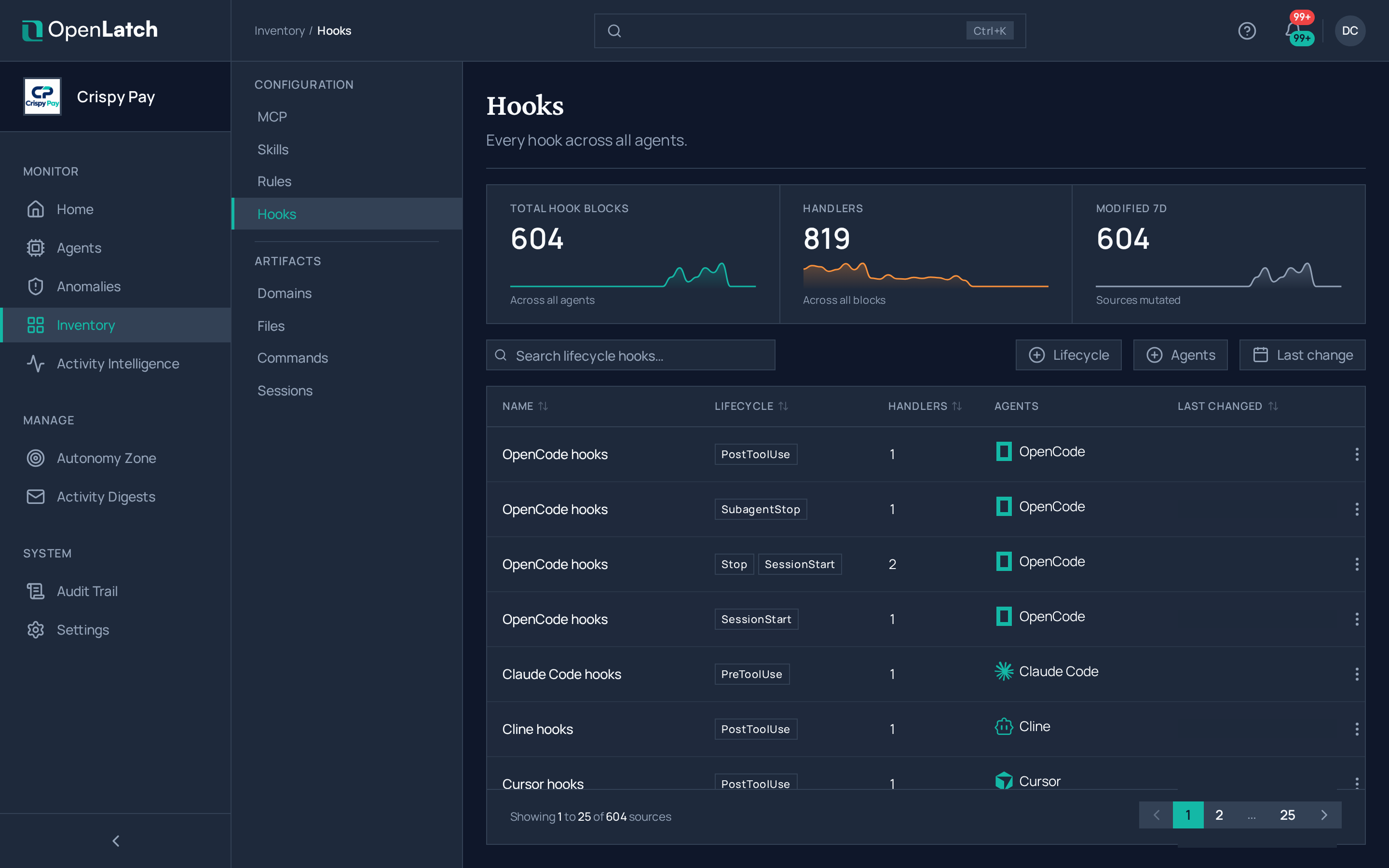Image resolution: width=1389 pixels, height=868 pixels.
Task: Sort the table by Handlers column
Action: pyautogui.click(x=925, y=406)
